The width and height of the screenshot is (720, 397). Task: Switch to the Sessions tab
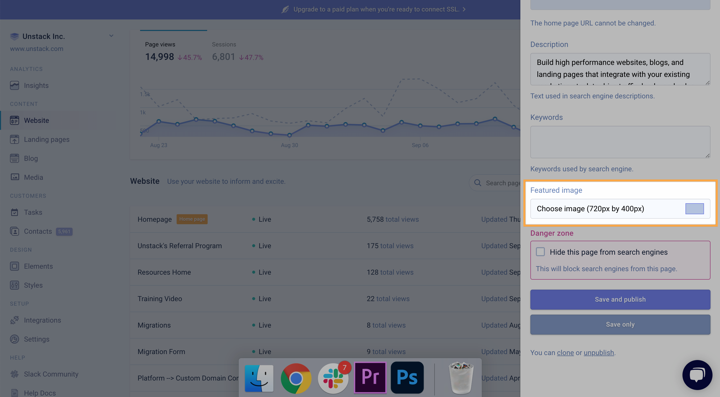click(224, 45)
